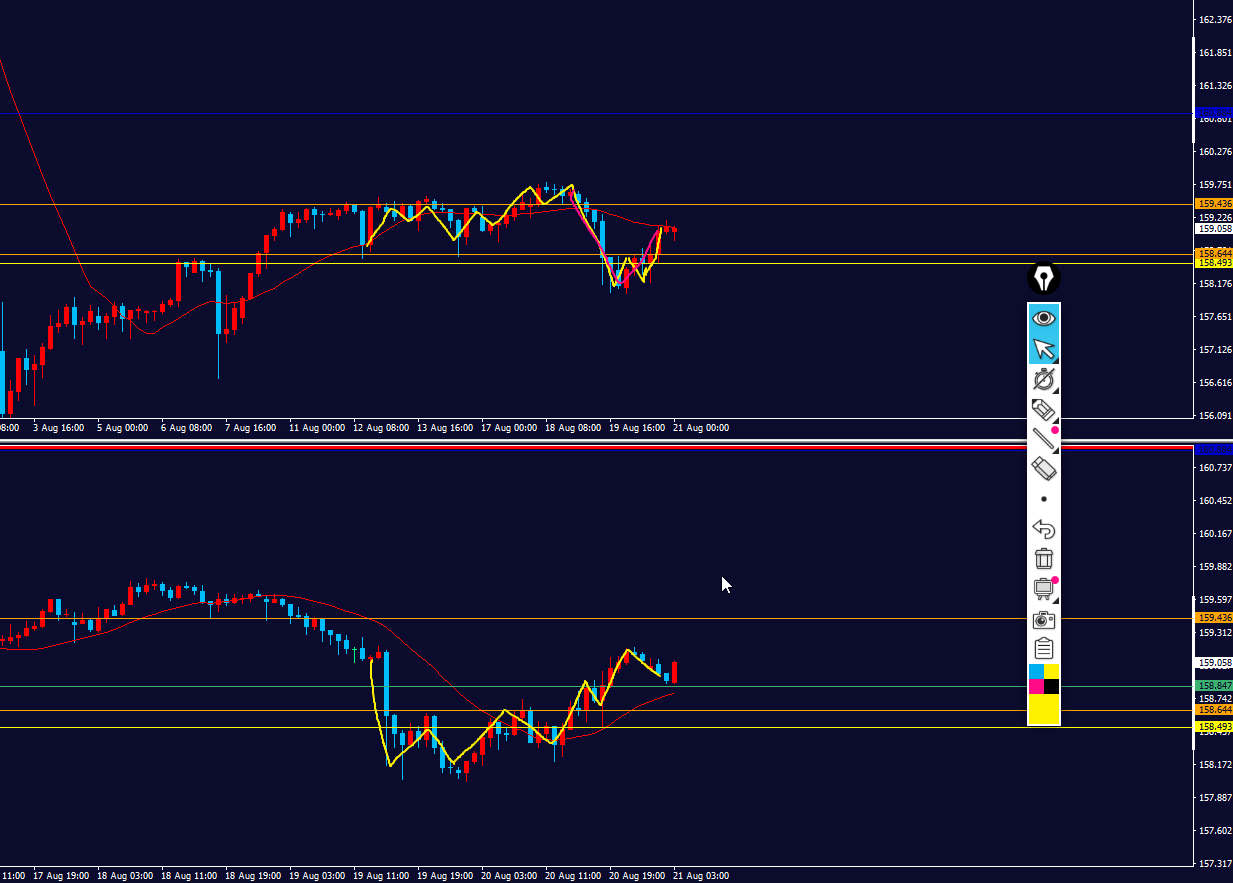Pick the magenta color swatch

click(x=1036, y=686)
